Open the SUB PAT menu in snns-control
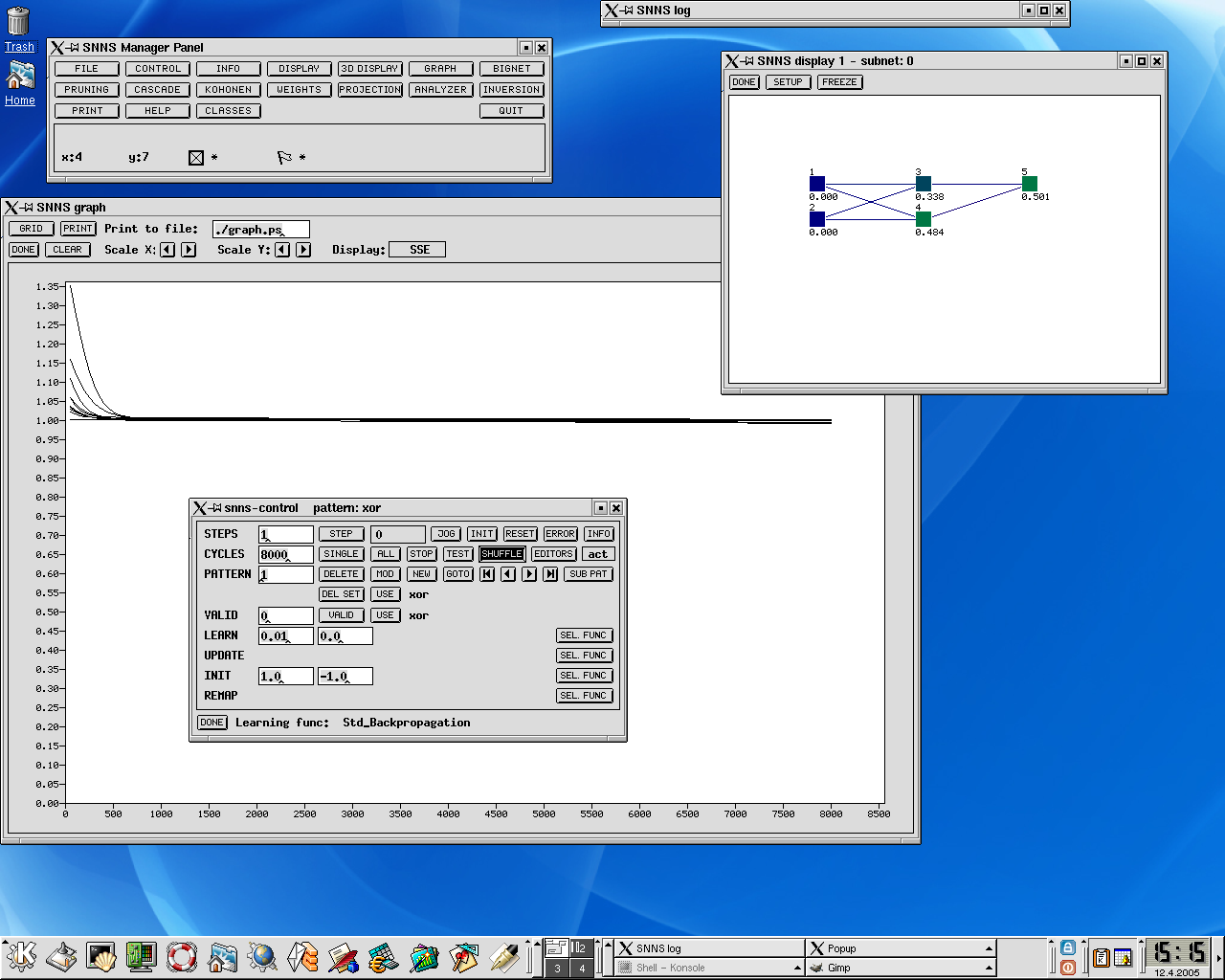The width and height of the screenshot is (1225, 980). pos(589,574)
